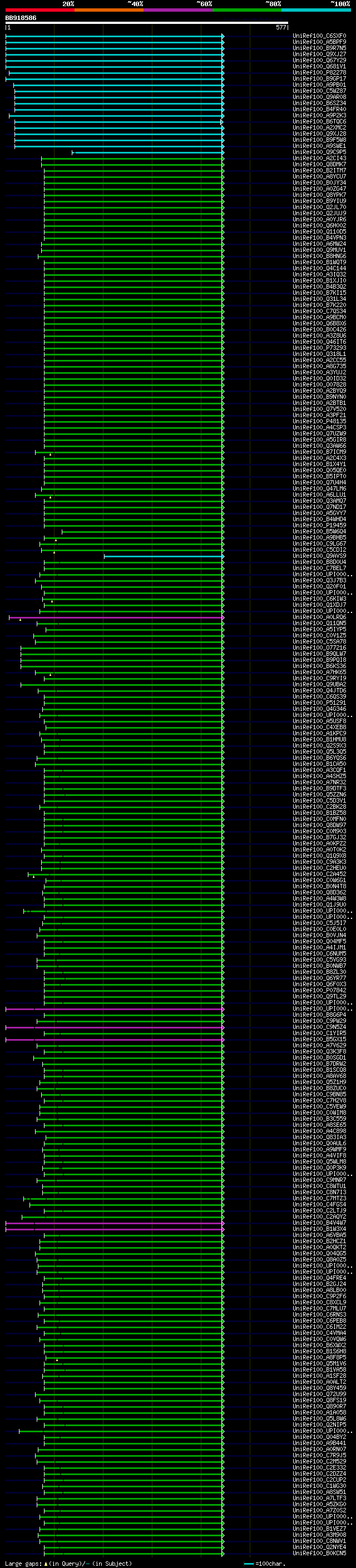Select the UniRef100_Q2NYE4 label

(319, 1547)
